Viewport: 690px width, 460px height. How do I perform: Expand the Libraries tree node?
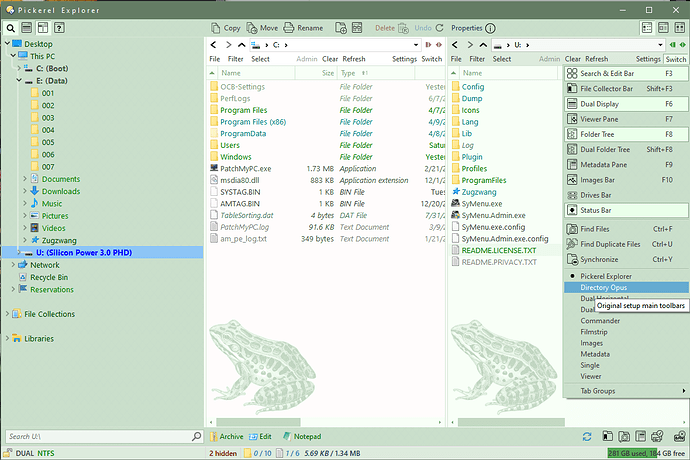7,338
